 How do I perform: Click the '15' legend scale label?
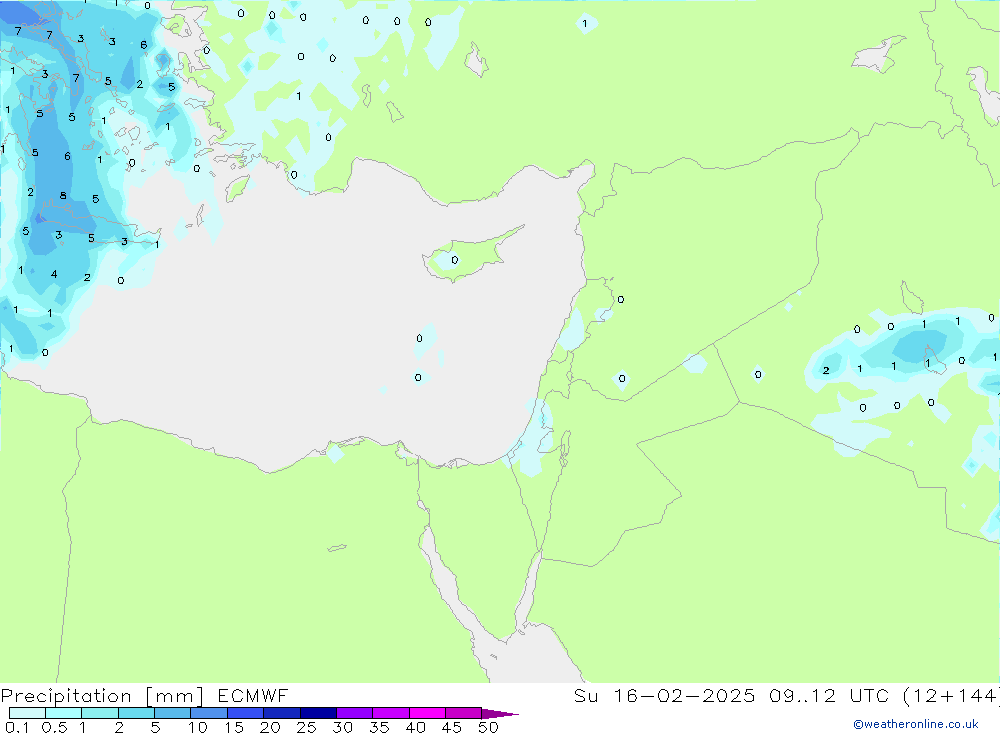click(x=234, y=727)
